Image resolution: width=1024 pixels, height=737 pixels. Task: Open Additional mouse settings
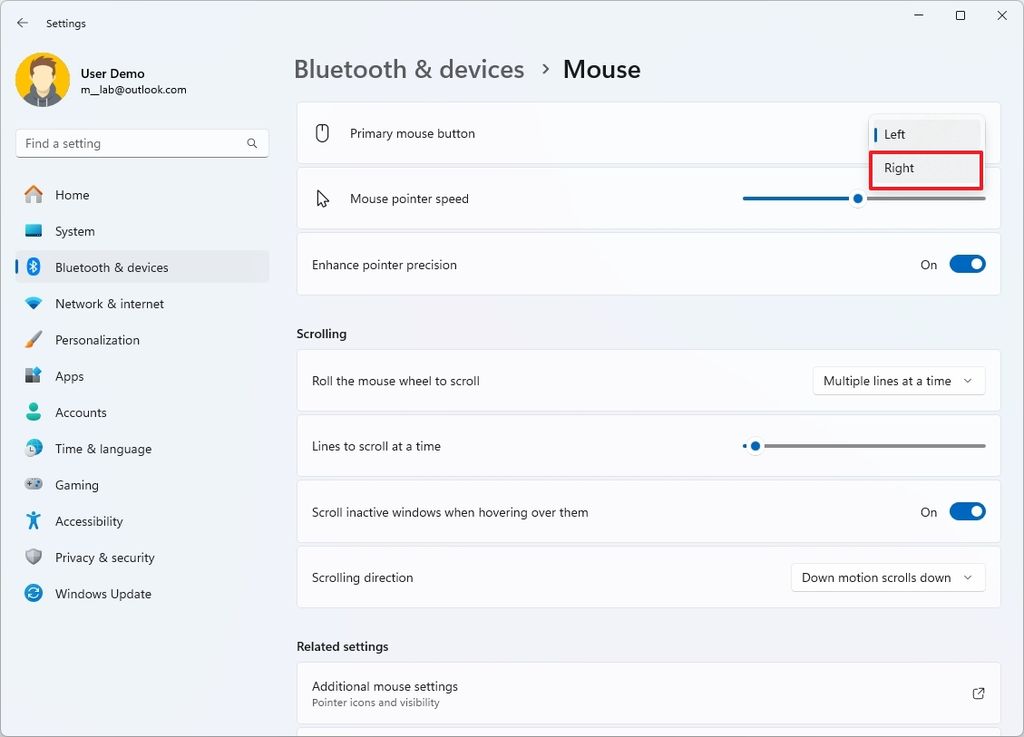click(x=648, y=693)
